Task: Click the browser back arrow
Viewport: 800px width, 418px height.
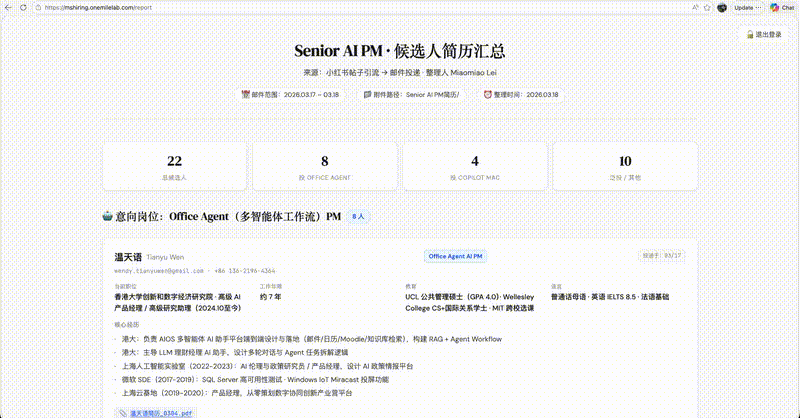Action: coord(7,7)
